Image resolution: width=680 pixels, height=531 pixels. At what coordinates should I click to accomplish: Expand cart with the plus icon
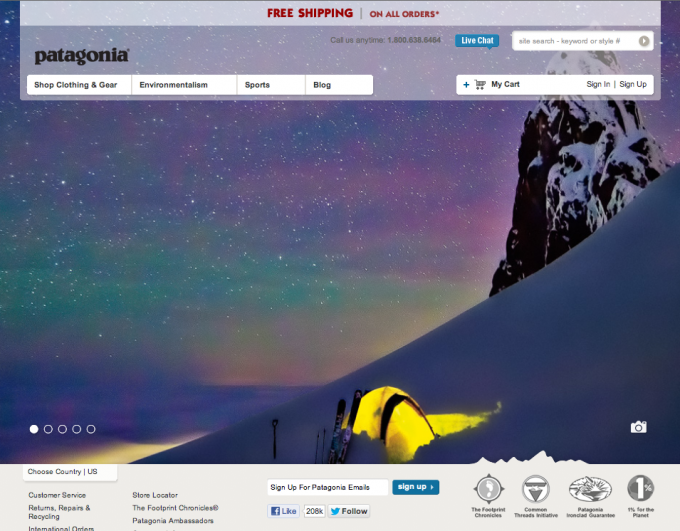(x=466, y=85)
